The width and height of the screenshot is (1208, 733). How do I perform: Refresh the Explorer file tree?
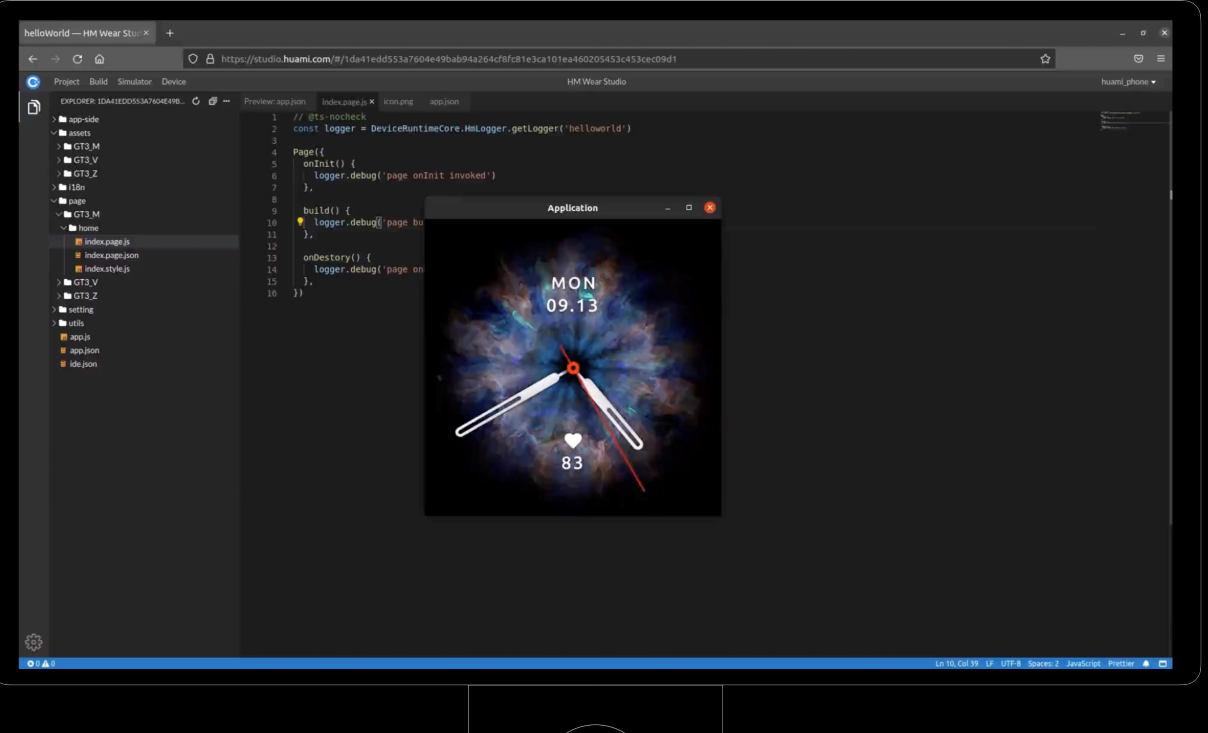pyautogui.click(x=196, y=101)
